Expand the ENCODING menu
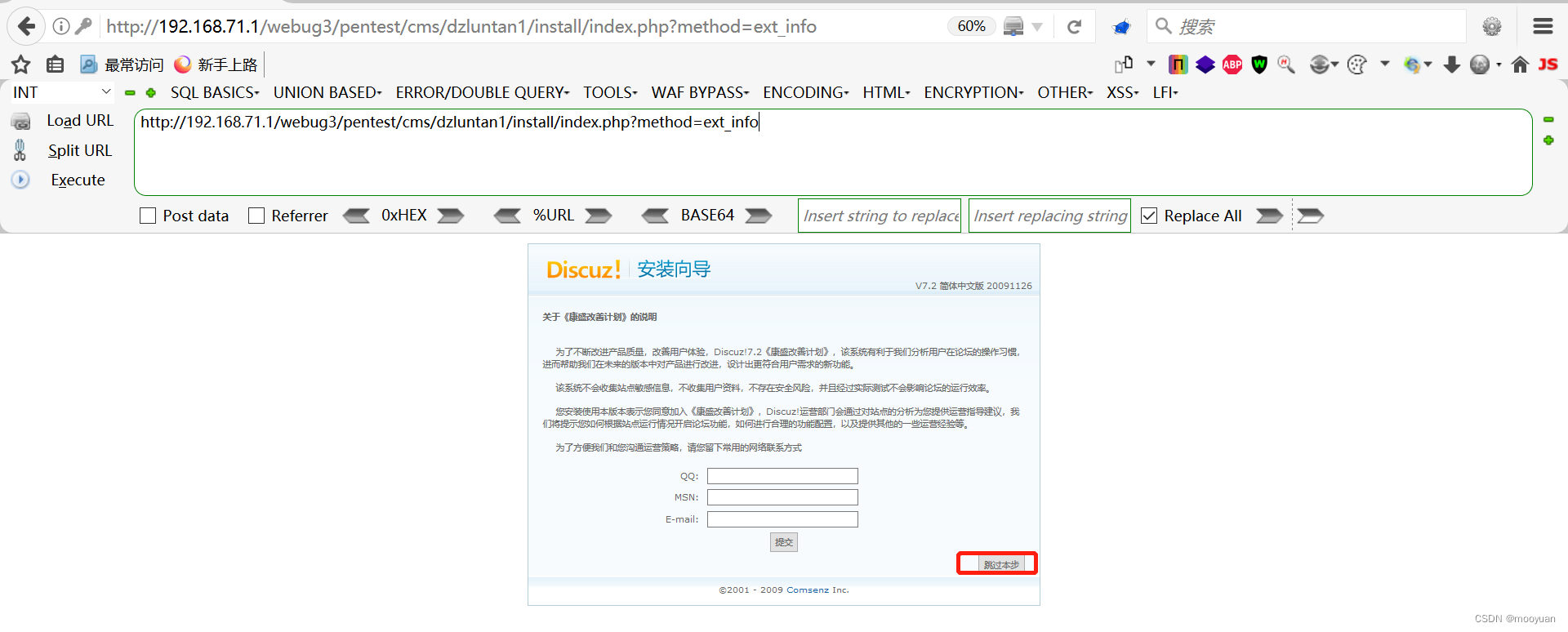 806,92
